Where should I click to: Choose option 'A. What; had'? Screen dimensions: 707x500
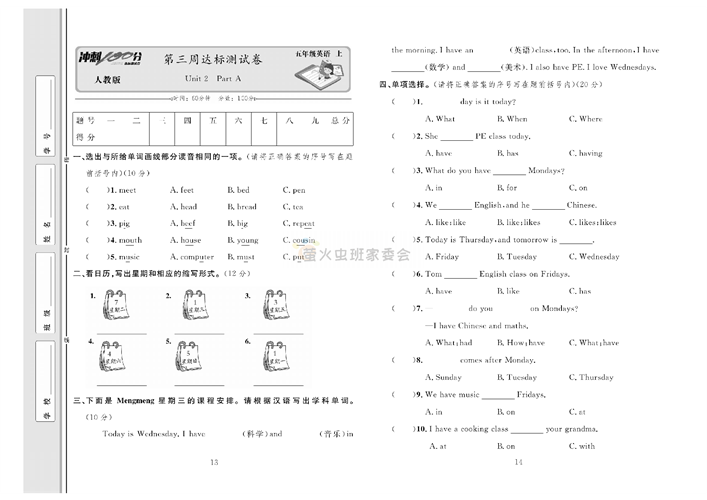point(449,343)
